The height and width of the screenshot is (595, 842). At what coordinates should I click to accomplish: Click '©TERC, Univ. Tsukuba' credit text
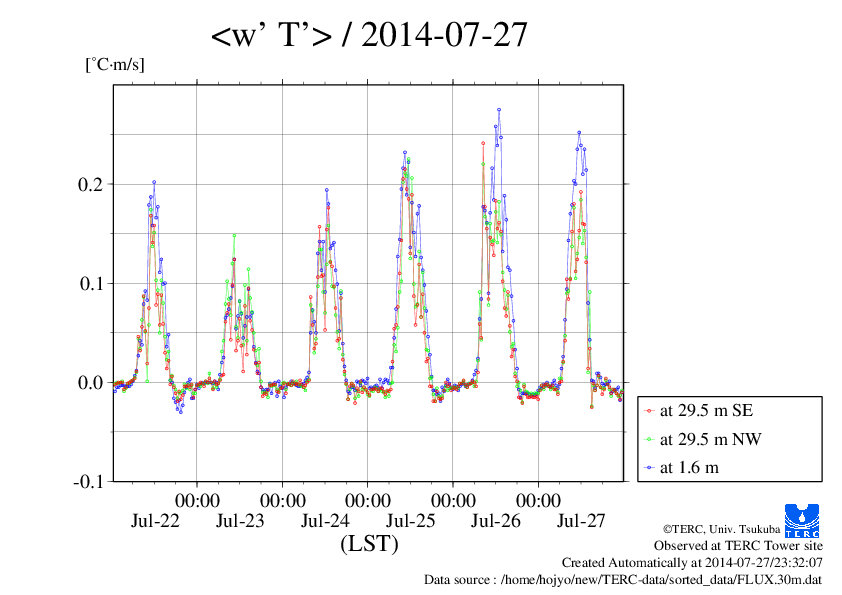(x=721, y=529)
